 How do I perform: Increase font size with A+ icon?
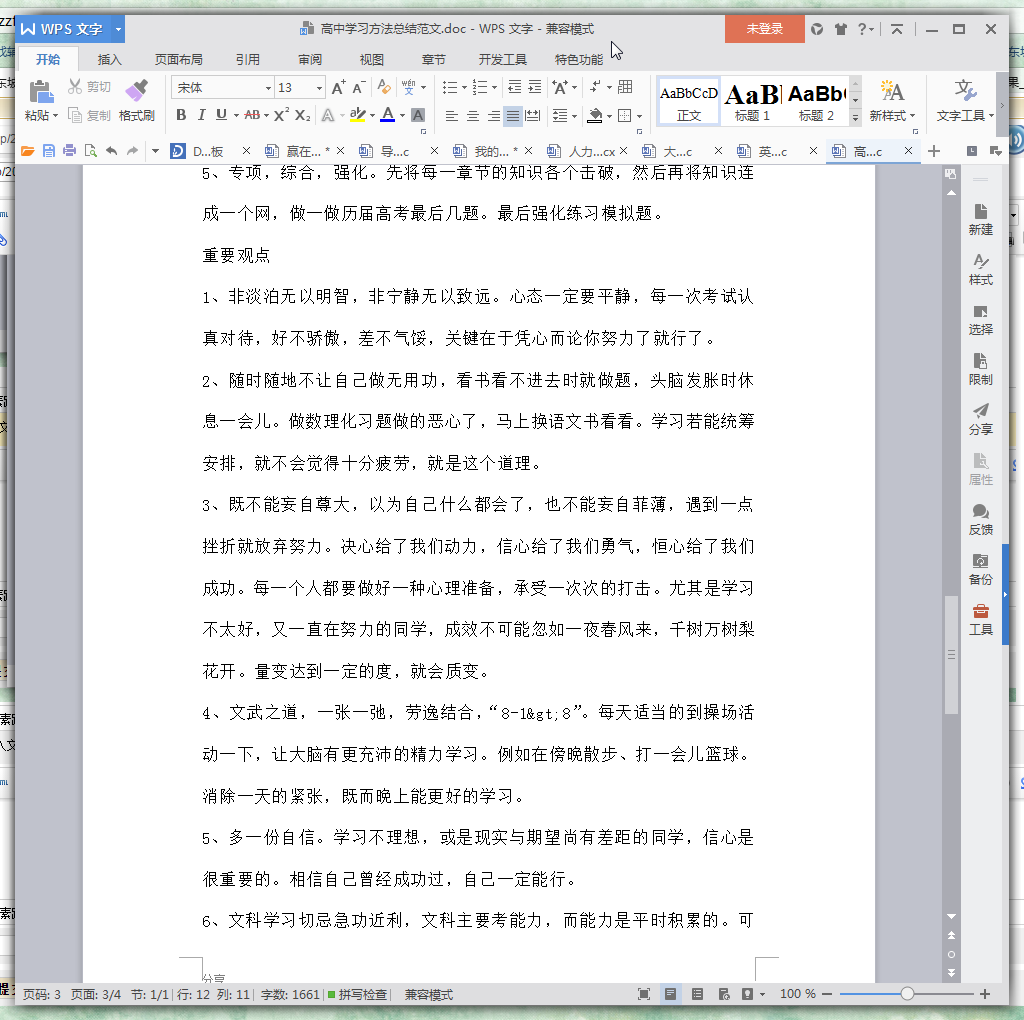point(338,88)
